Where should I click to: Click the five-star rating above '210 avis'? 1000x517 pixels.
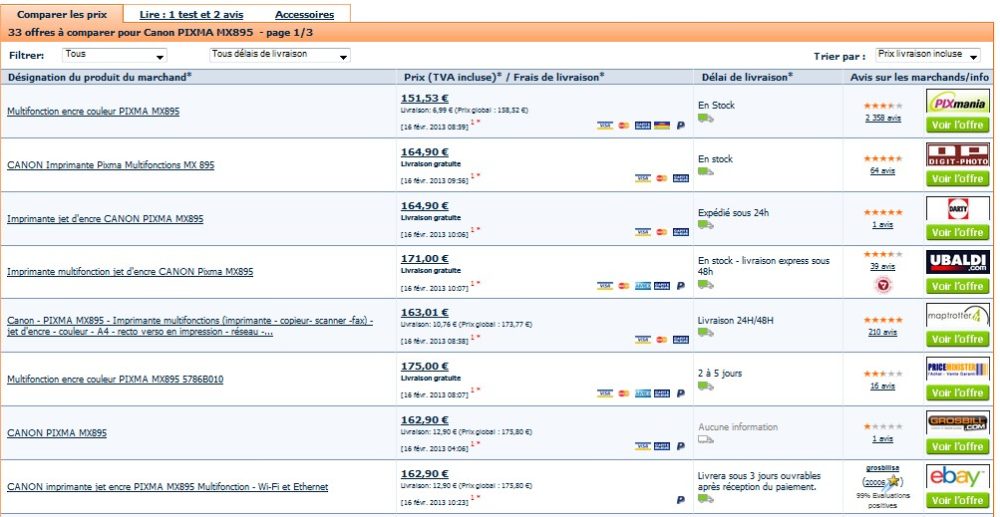883,320
